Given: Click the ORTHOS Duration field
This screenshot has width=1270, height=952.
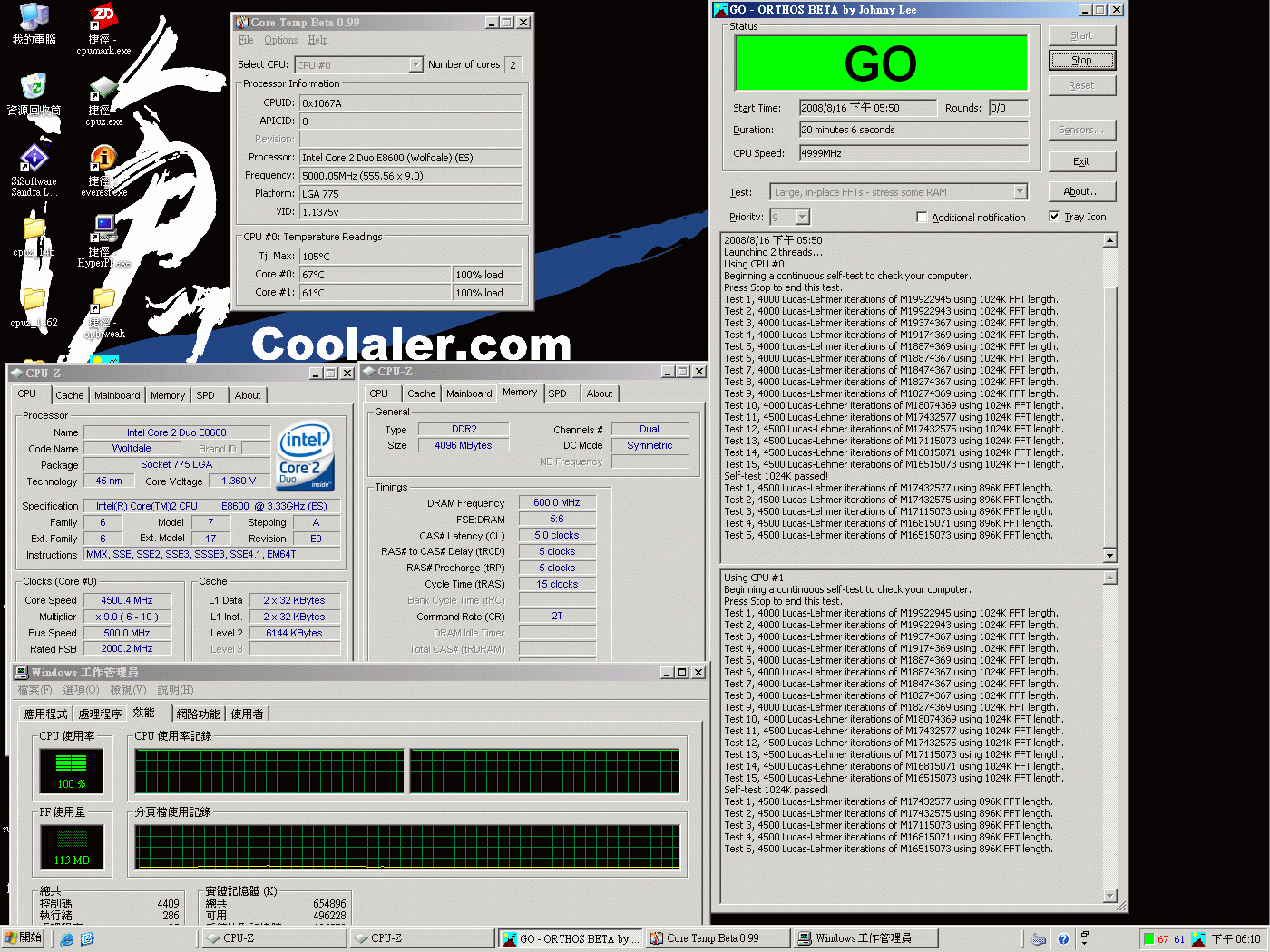Looking at the screenshot, I should click(x=913, y=130).
